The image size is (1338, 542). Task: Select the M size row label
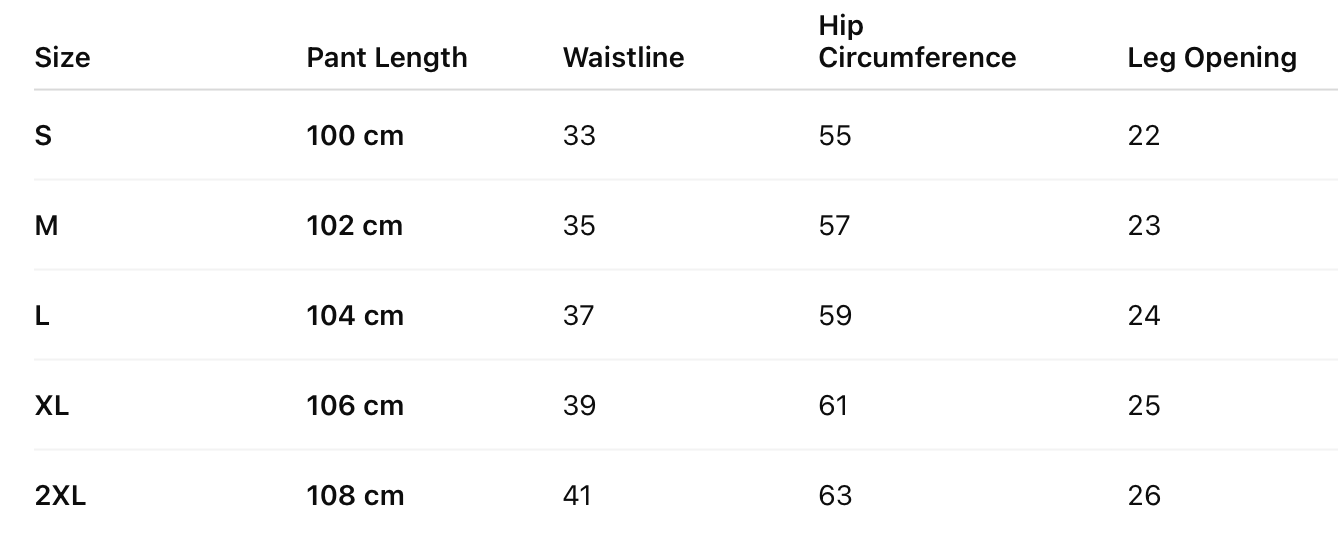point(46,225)
